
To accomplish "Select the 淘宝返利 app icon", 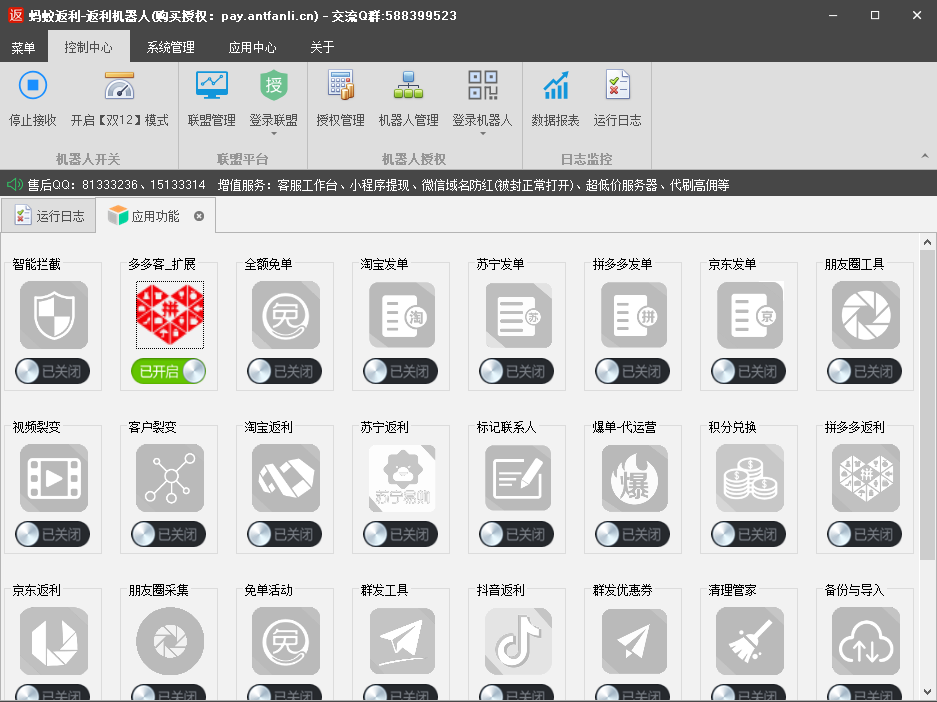I will tap(286, 478).
